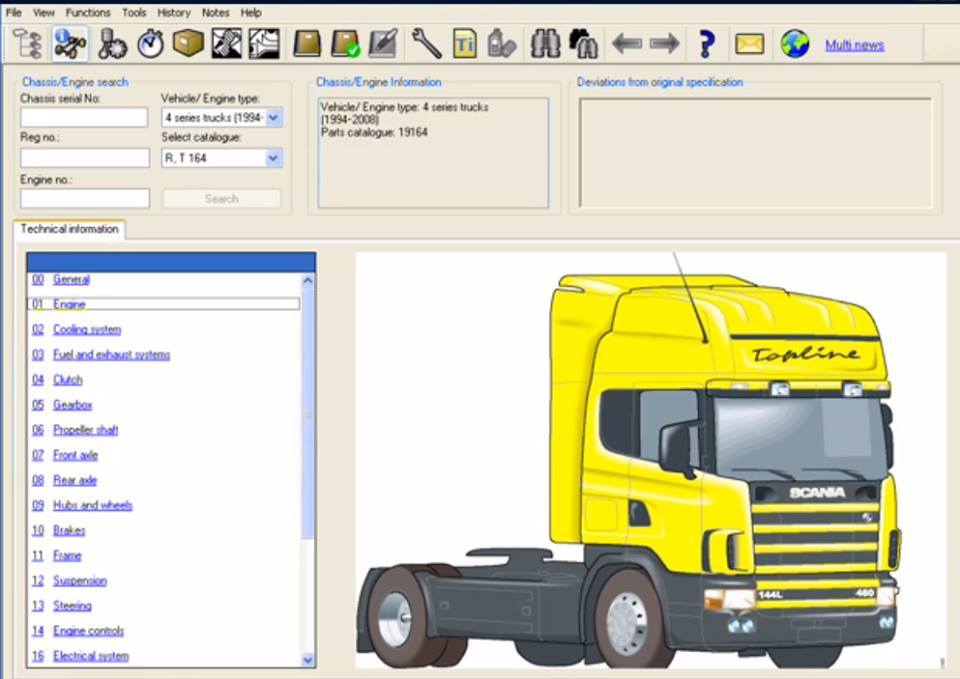Click the yellow envelope mail icon
960x679 pixels.
tap(750, 44)
